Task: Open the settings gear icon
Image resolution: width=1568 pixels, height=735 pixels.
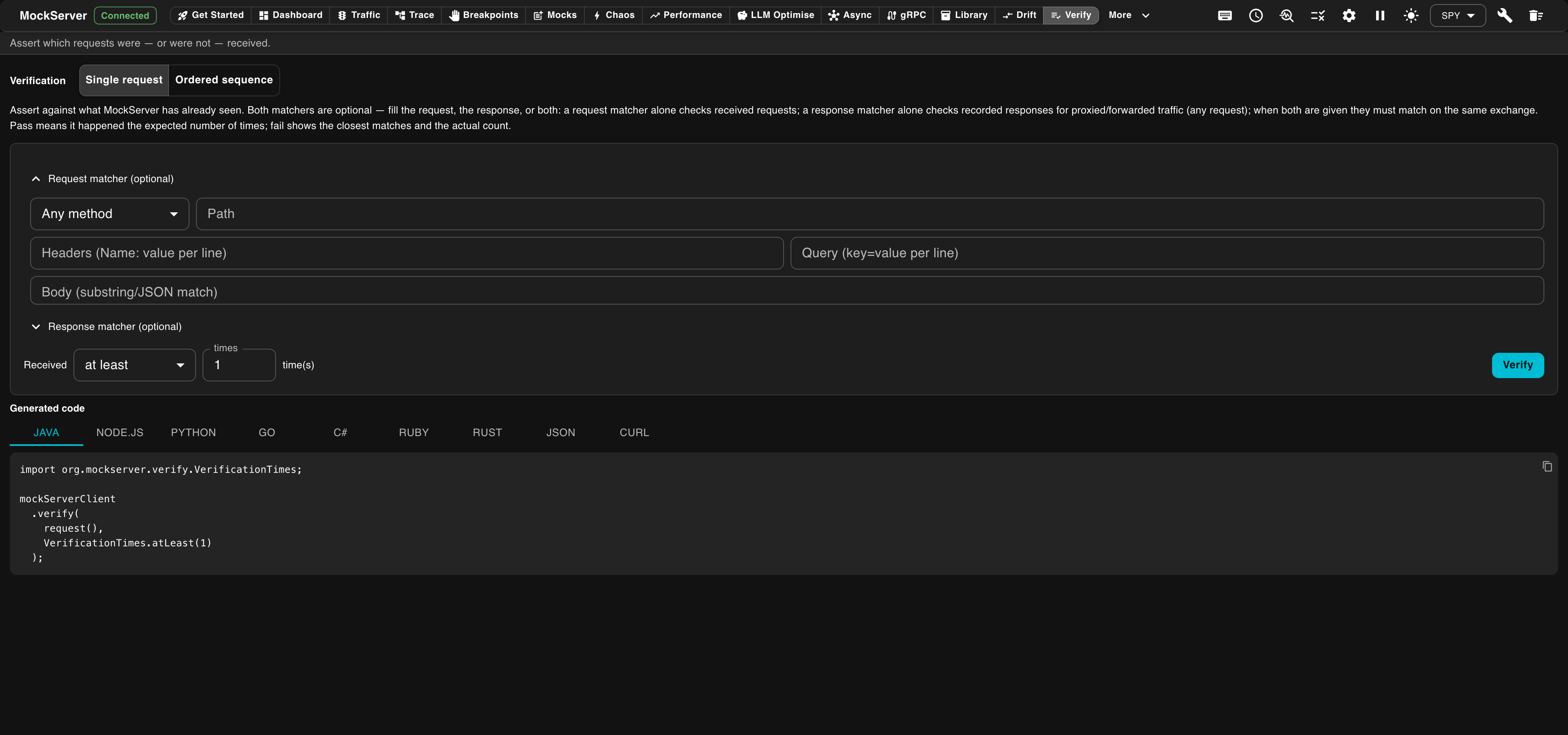Action: pos(1349,16)
